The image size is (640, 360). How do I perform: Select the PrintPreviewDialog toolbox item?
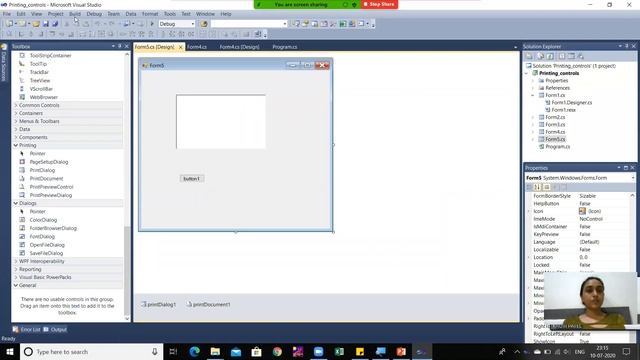51,196
